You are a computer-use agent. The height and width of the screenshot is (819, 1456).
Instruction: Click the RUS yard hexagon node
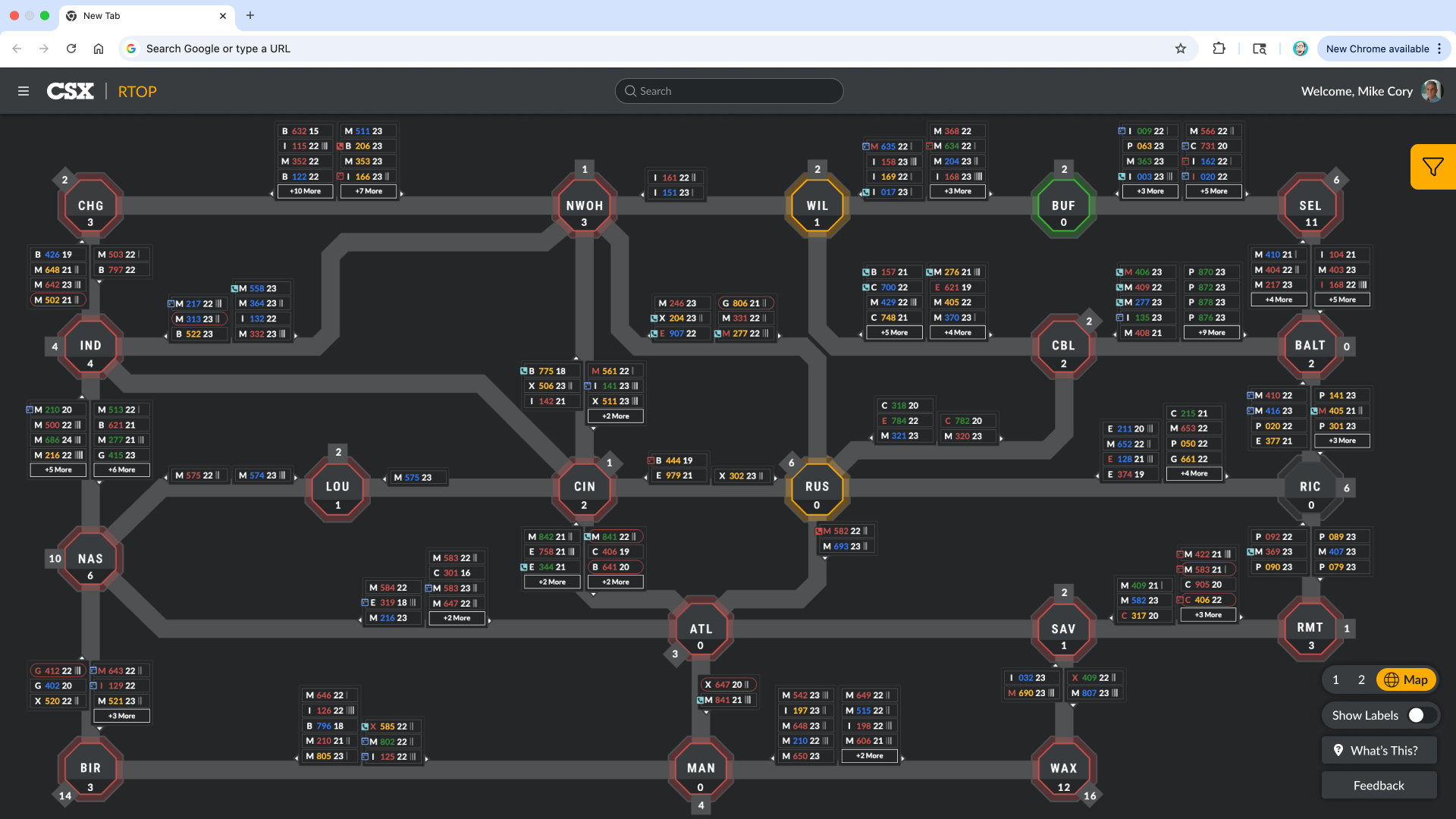click(x=817, y=488)
